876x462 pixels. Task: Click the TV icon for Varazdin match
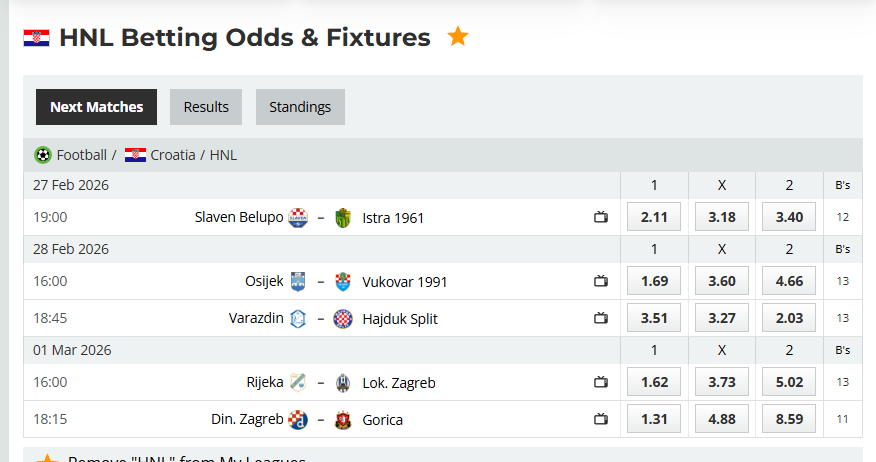(x=601, y=319)
